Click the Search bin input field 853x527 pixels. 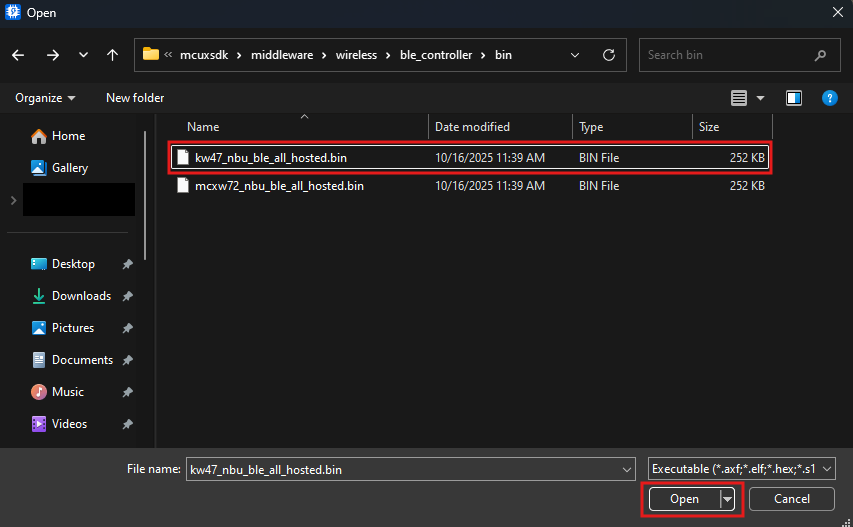[x=730, y=55]
